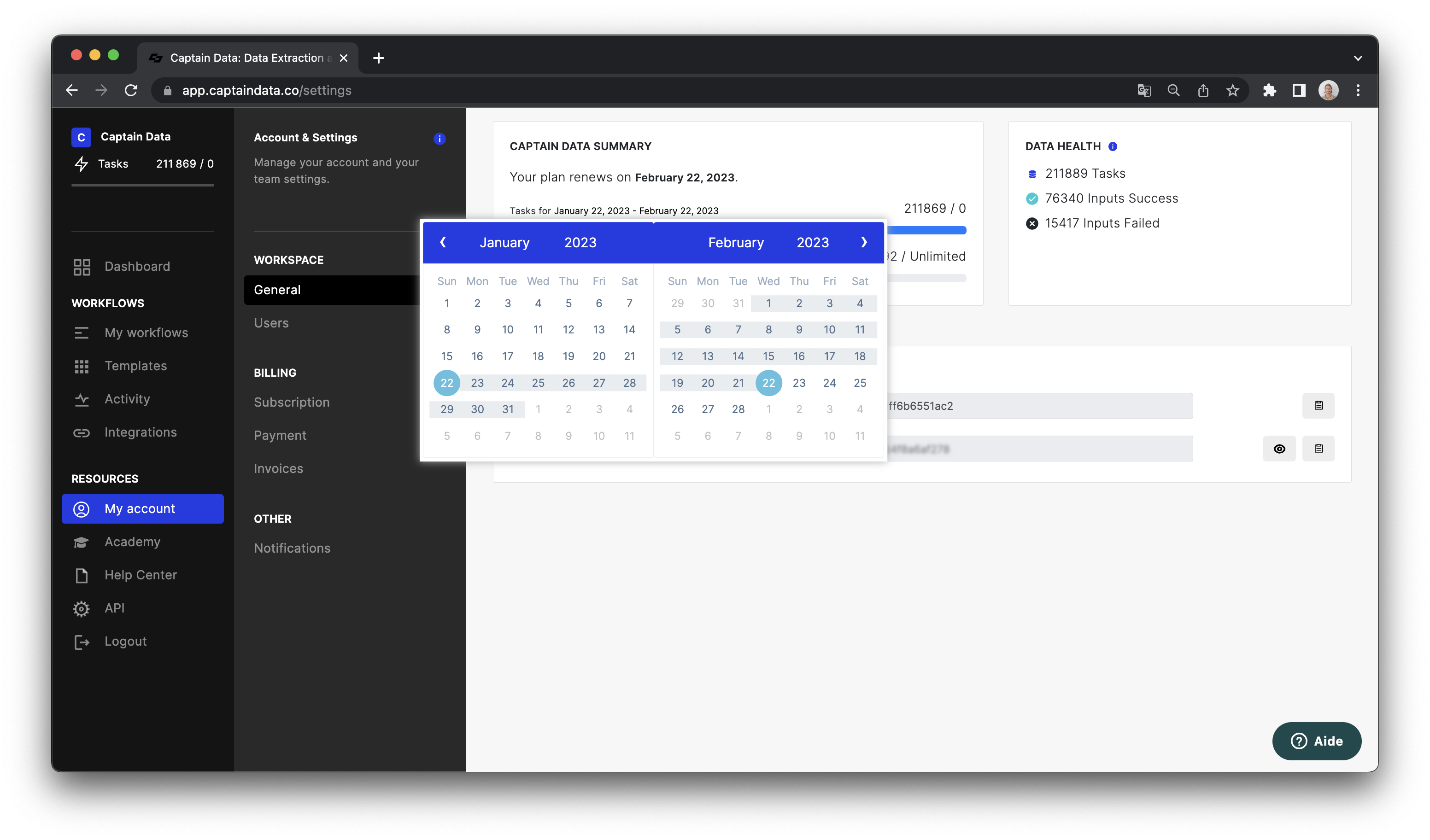Click browser back arrow

click(72, 90)
